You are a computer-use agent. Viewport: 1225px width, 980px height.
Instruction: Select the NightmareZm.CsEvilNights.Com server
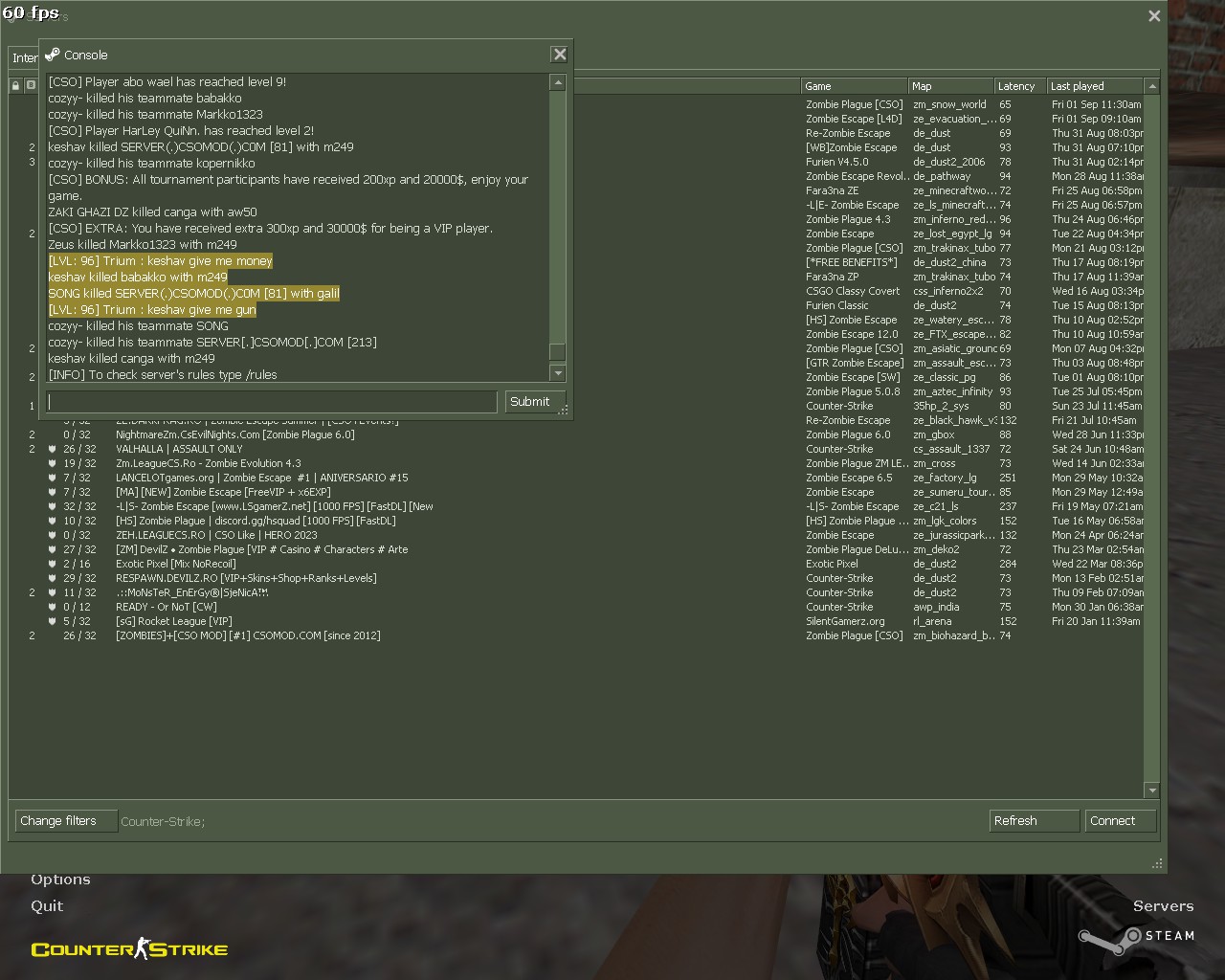pyautogui.click(x=576, y=434)
